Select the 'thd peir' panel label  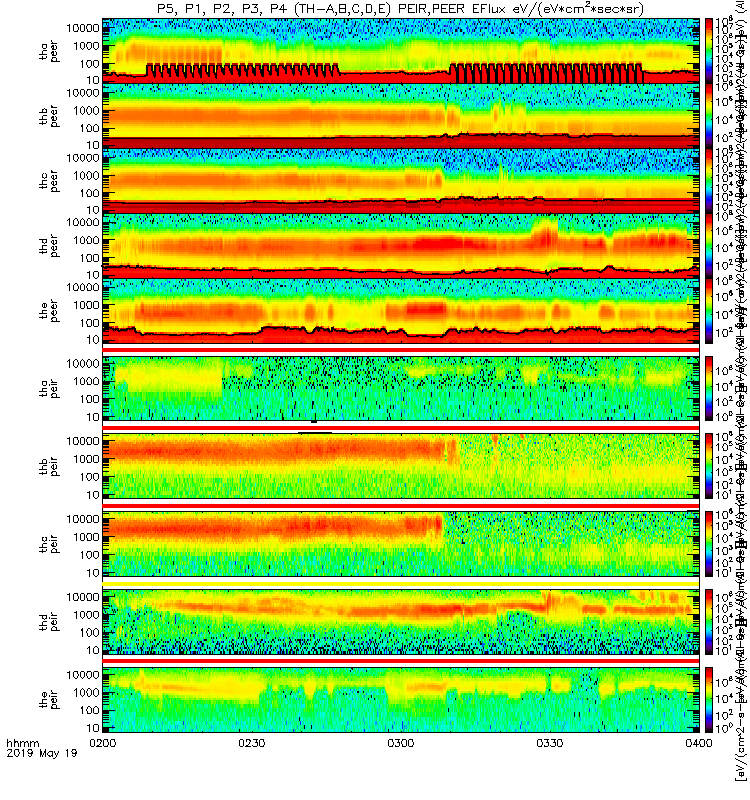(49, 621)
